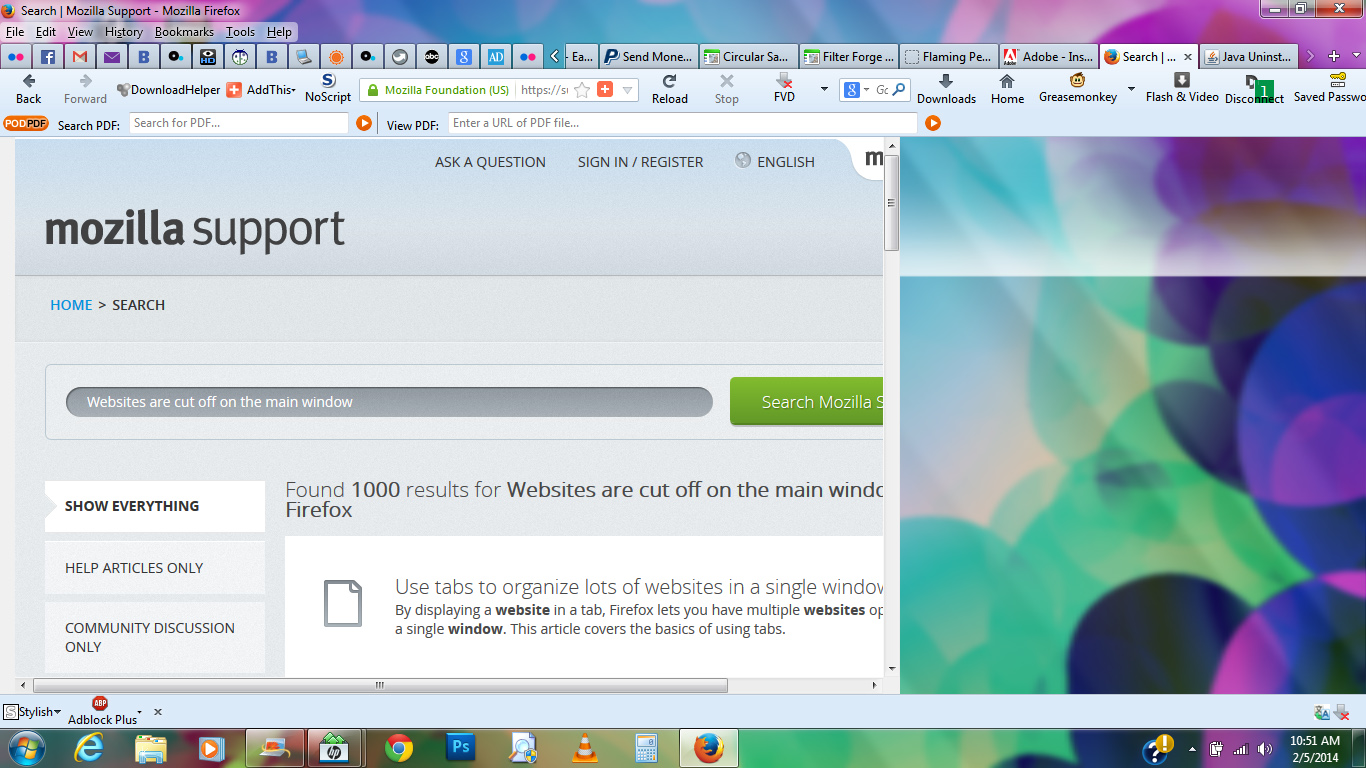Go to the Home page
1366x768 pixels.
(1007, 89)
